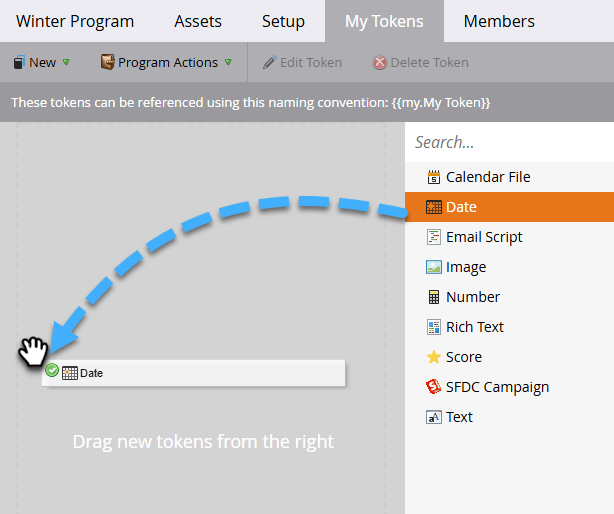Click the Edit Token button
Screen dimensions: 614x514
tap(302, 62)
